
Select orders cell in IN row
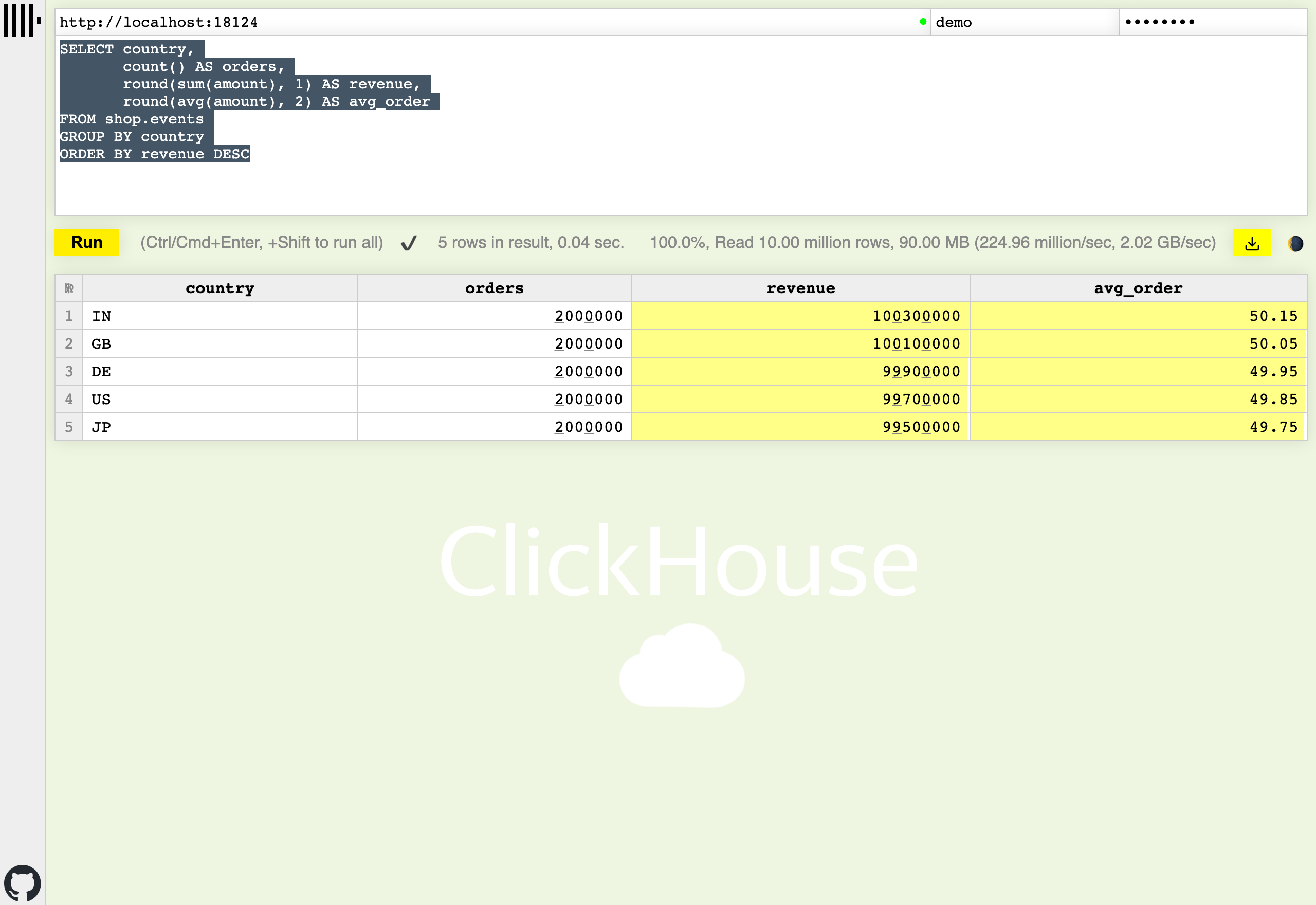tap(494, 316)
